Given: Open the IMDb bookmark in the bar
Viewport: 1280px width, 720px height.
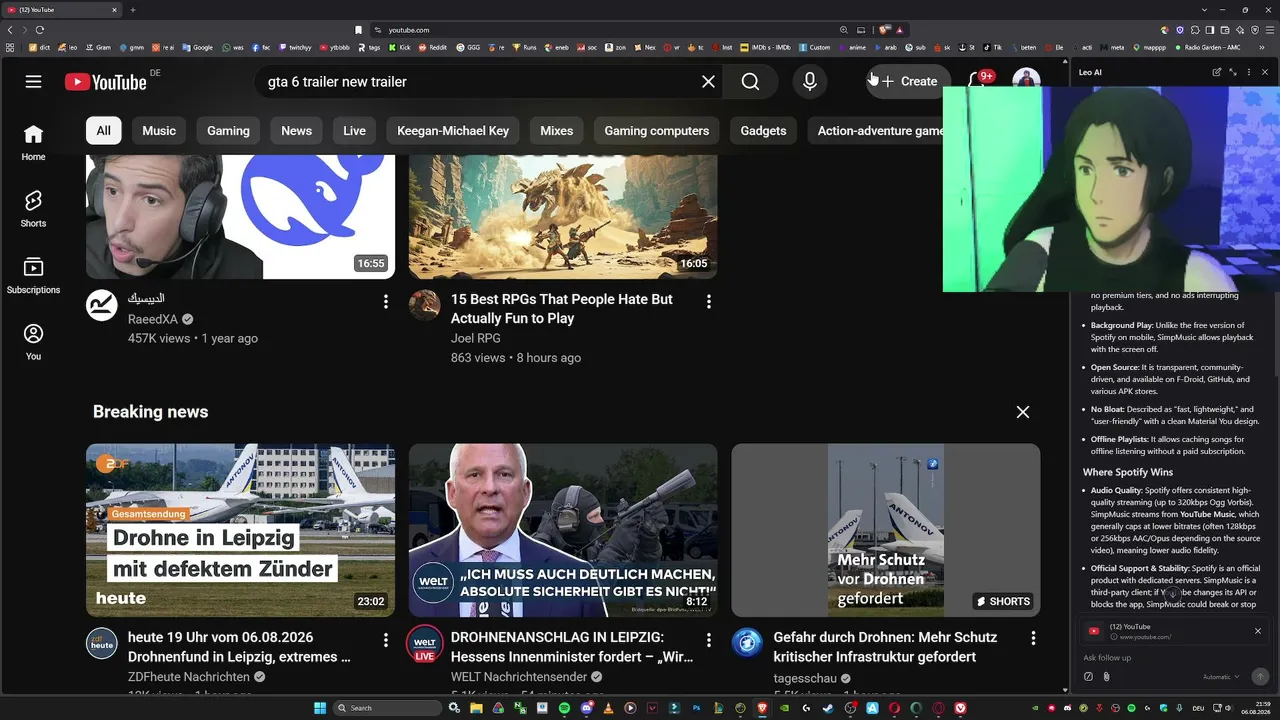Looking at the screenshot, I should coord(764,47).
